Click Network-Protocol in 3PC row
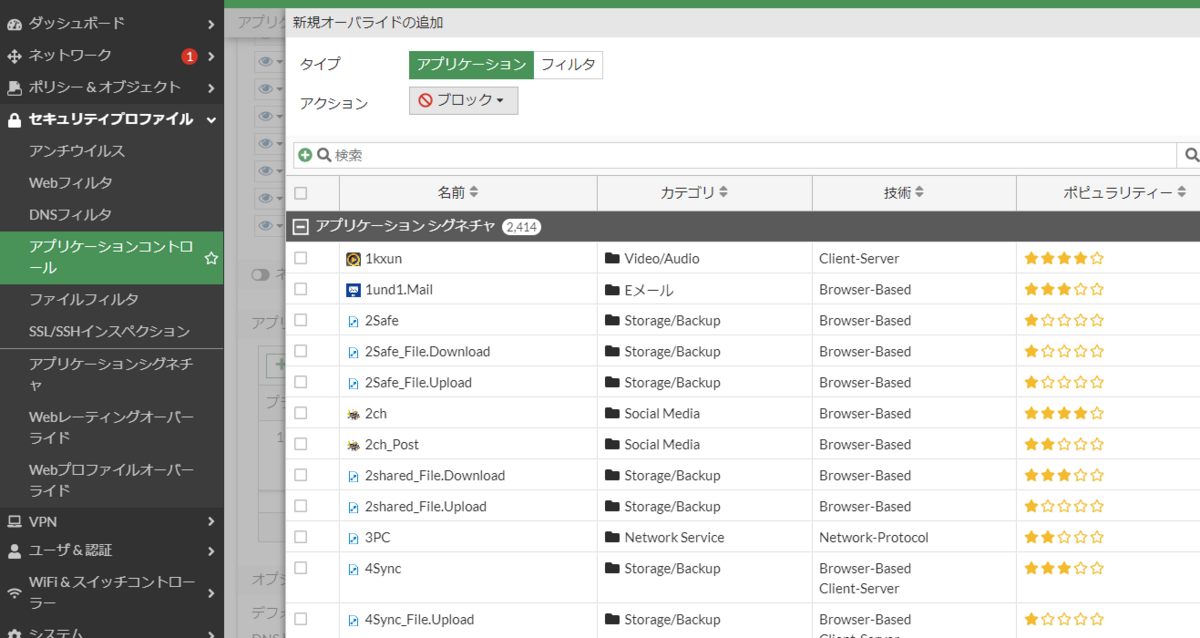Image resolution: width=1200 pixels, height=638 pixels. [874, 538]
